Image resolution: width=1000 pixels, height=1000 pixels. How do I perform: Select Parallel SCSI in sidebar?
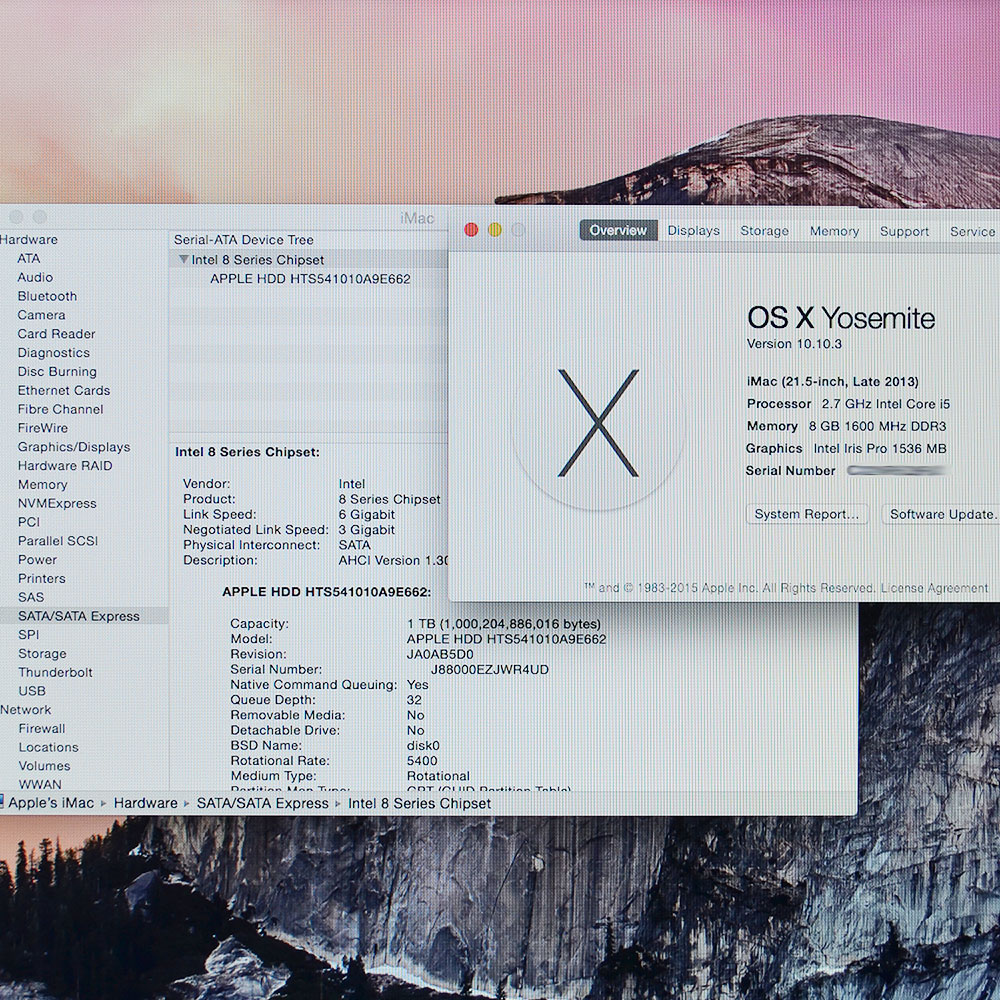[57, 541]
